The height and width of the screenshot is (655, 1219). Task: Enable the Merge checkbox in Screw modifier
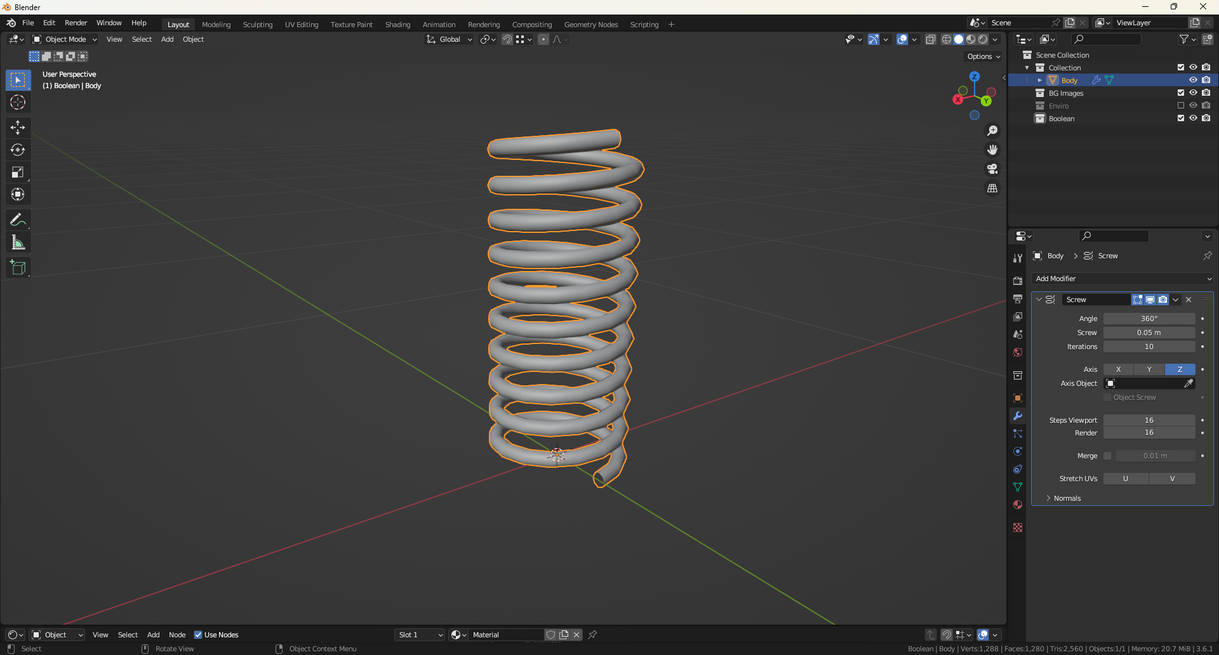[1107, 456]
